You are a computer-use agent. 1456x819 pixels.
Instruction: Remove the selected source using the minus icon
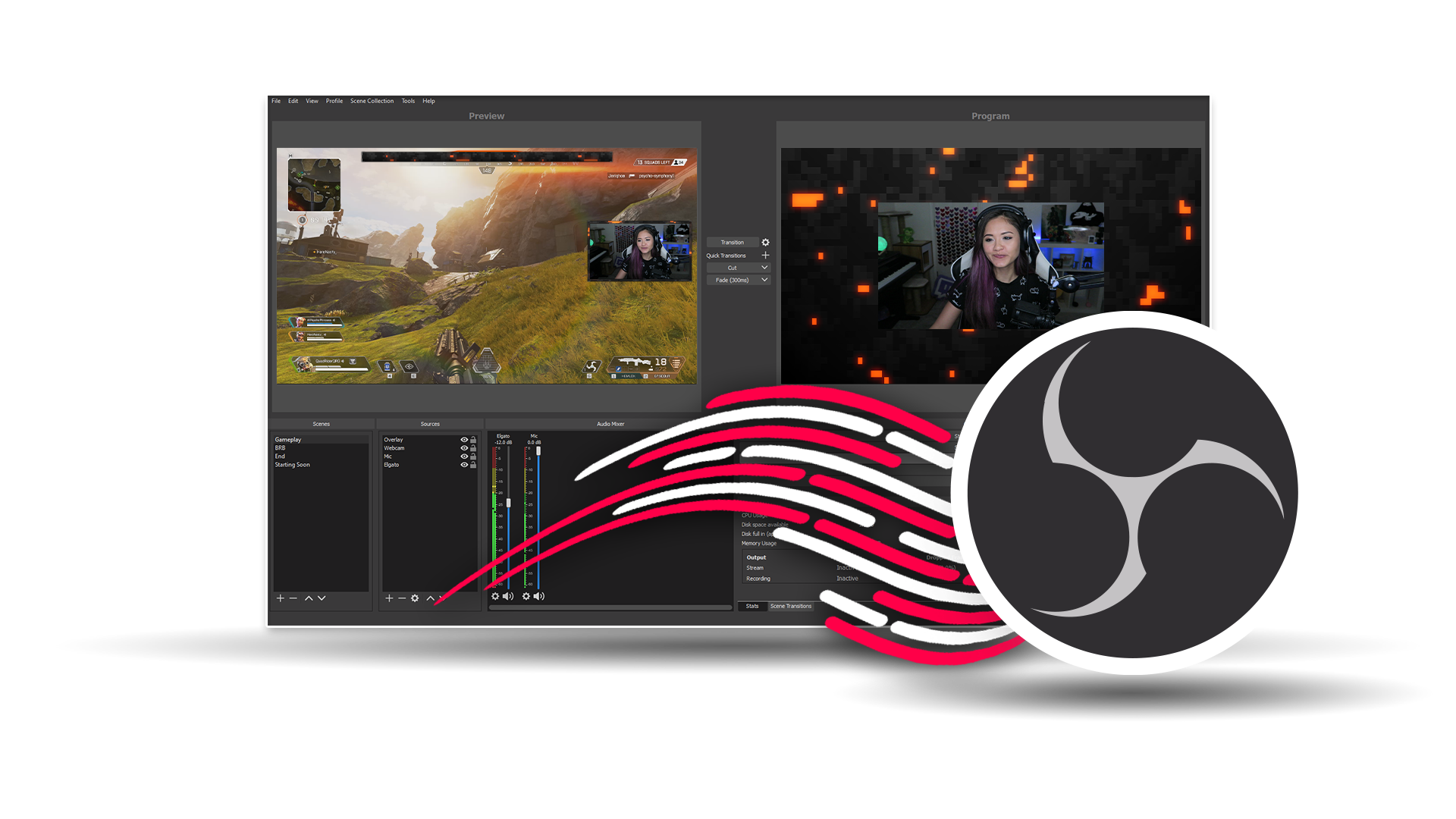pos(402,598)
